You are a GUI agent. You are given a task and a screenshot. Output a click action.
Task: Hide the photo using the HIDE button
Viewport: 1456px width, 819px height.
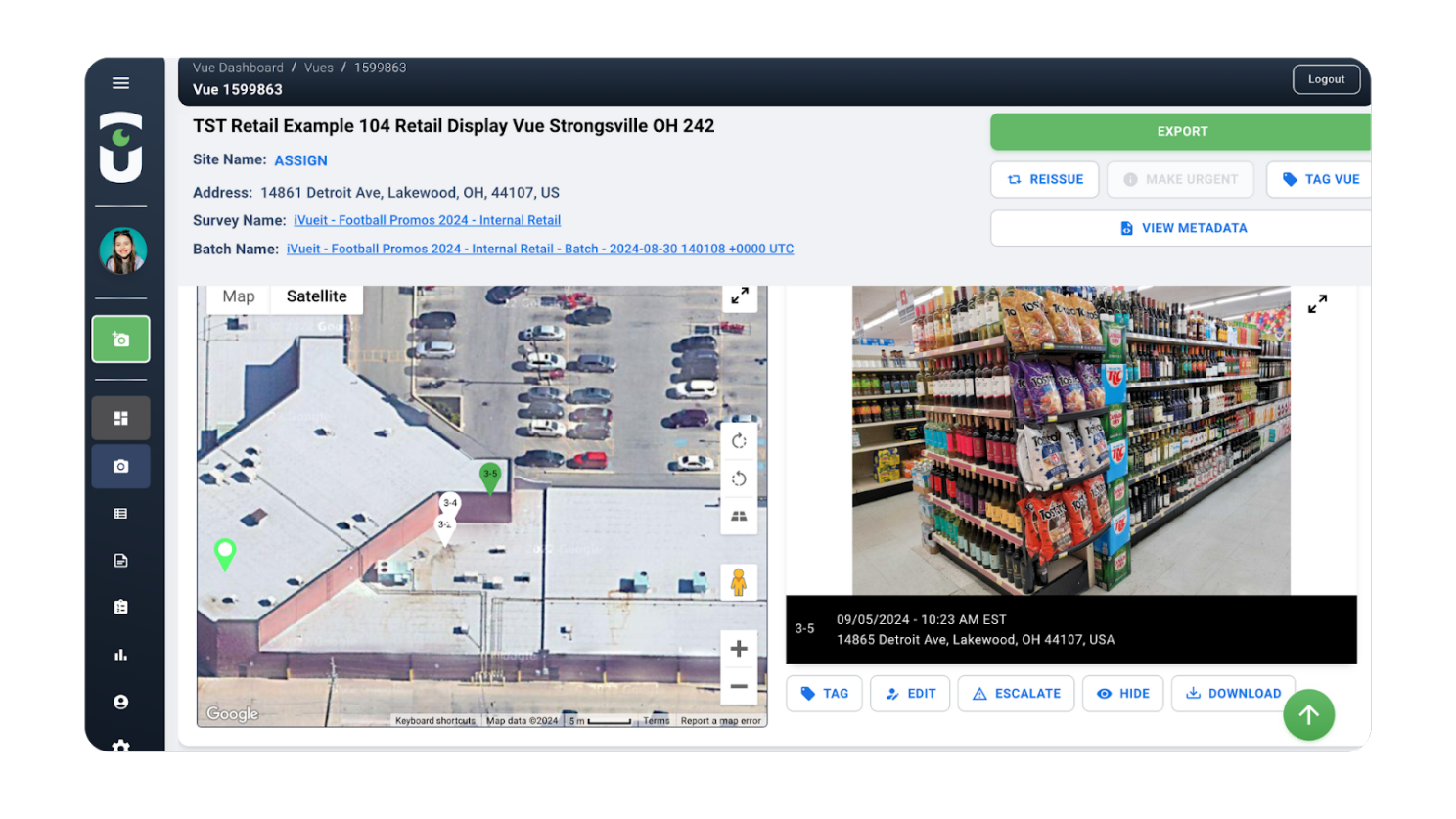1122,694
